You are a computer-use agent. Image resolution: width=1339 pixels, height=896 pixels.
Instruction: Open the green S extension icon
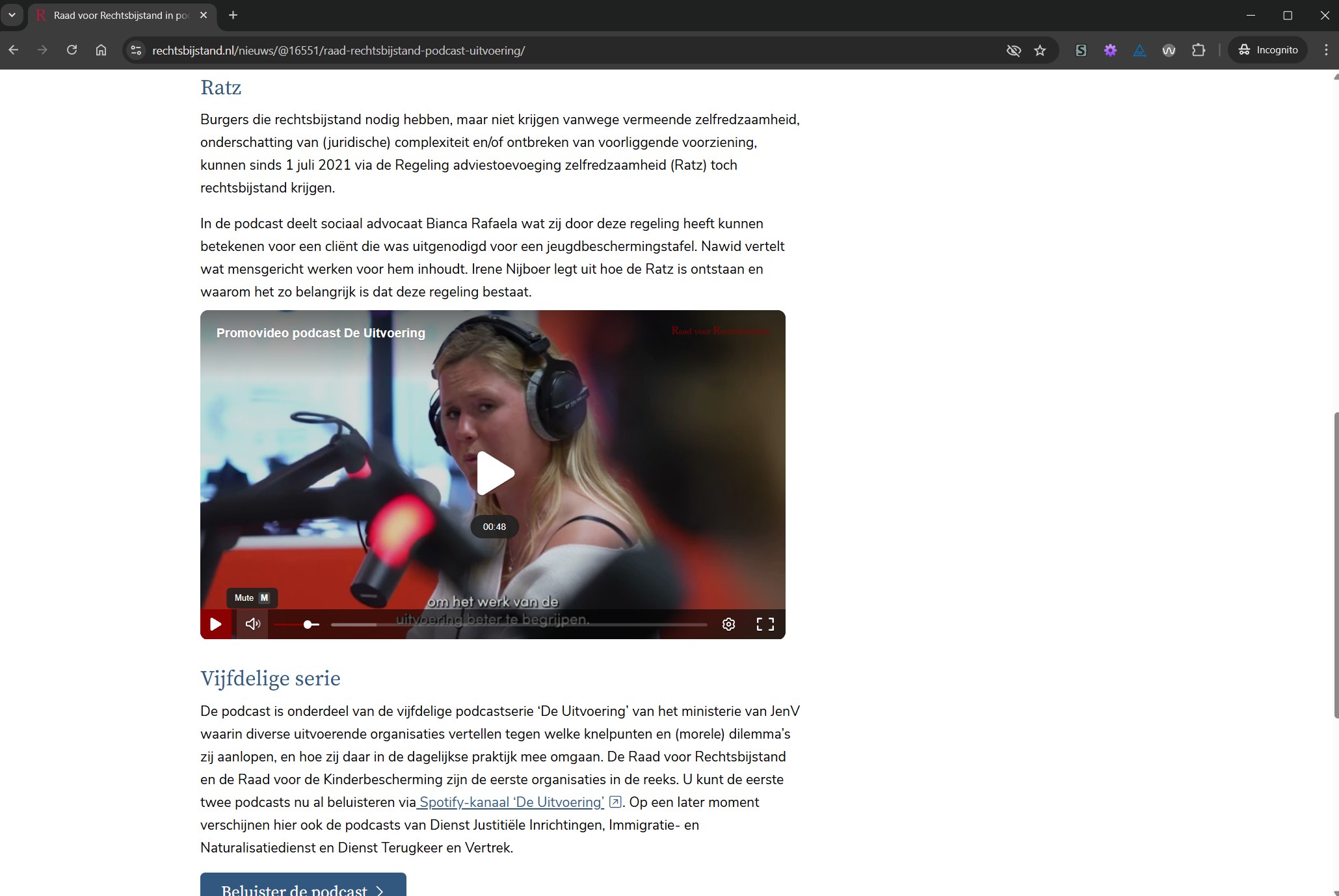point(1081,50)
